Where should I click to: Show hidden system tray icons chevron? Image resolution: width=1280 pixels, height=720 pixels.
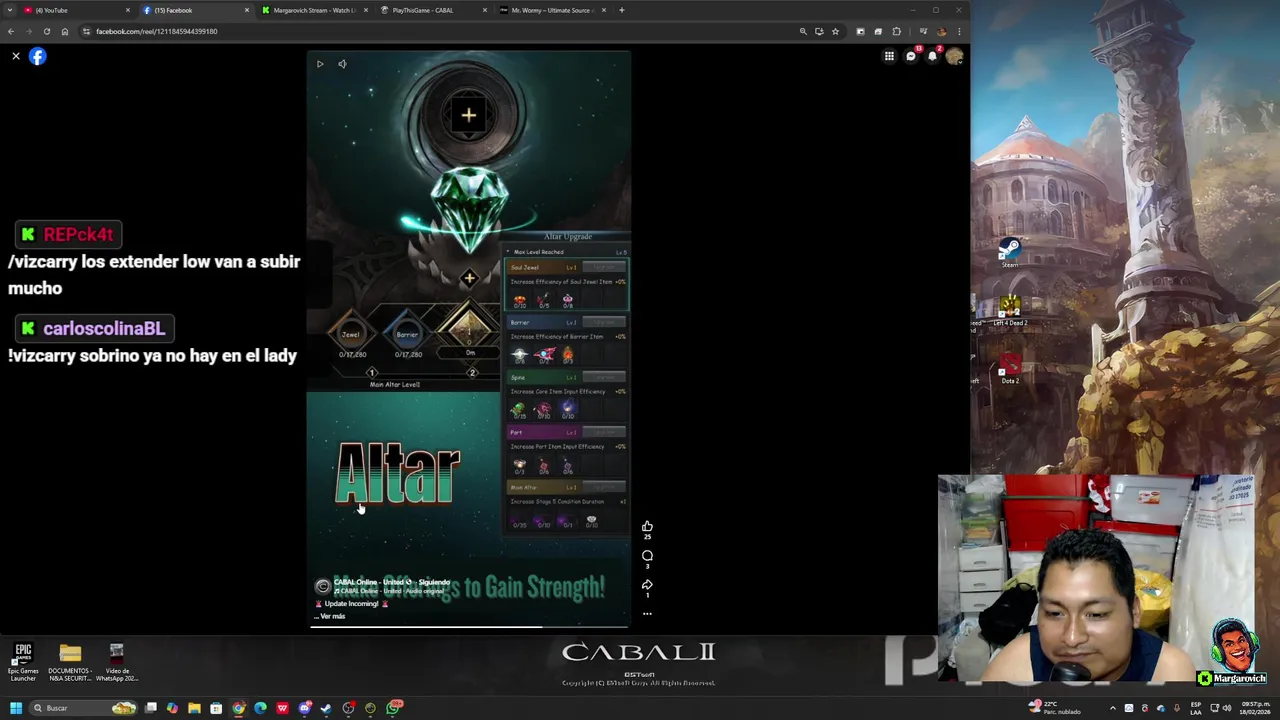click(1112, 708)
